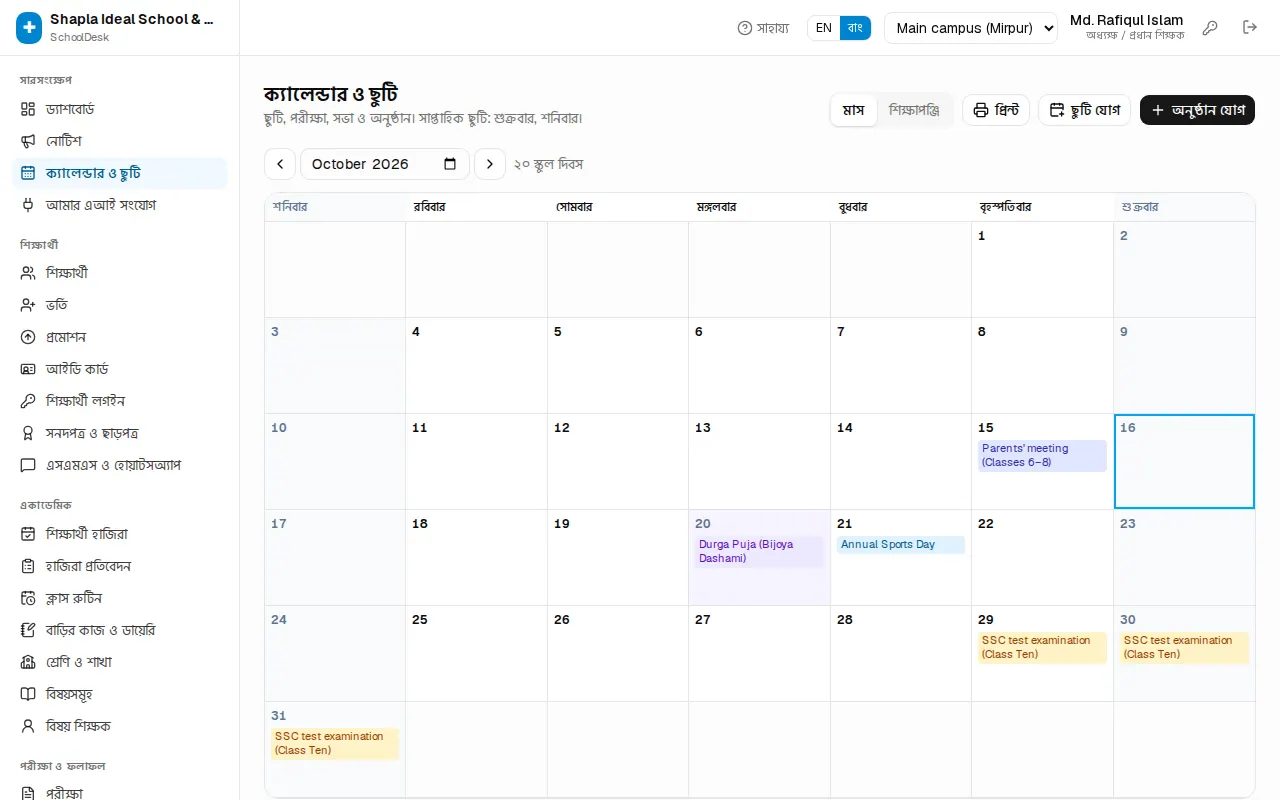Click the SchoolDesk plus logo
The width and height of the screenshot is (1280, 800).
click(x=29, y=28)
